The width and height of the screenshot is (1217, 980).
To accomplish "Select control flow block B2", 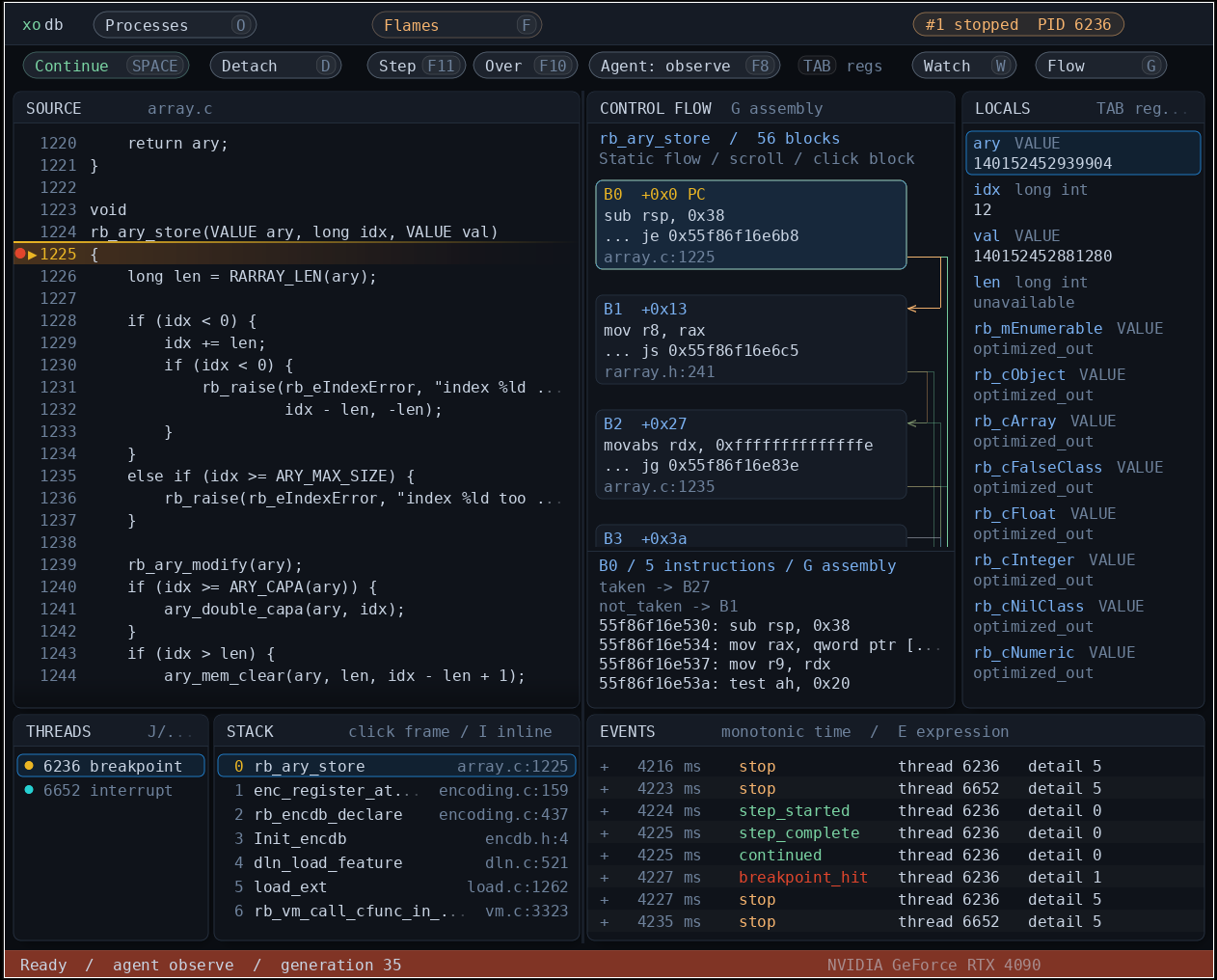I will [x=751, y=454].
